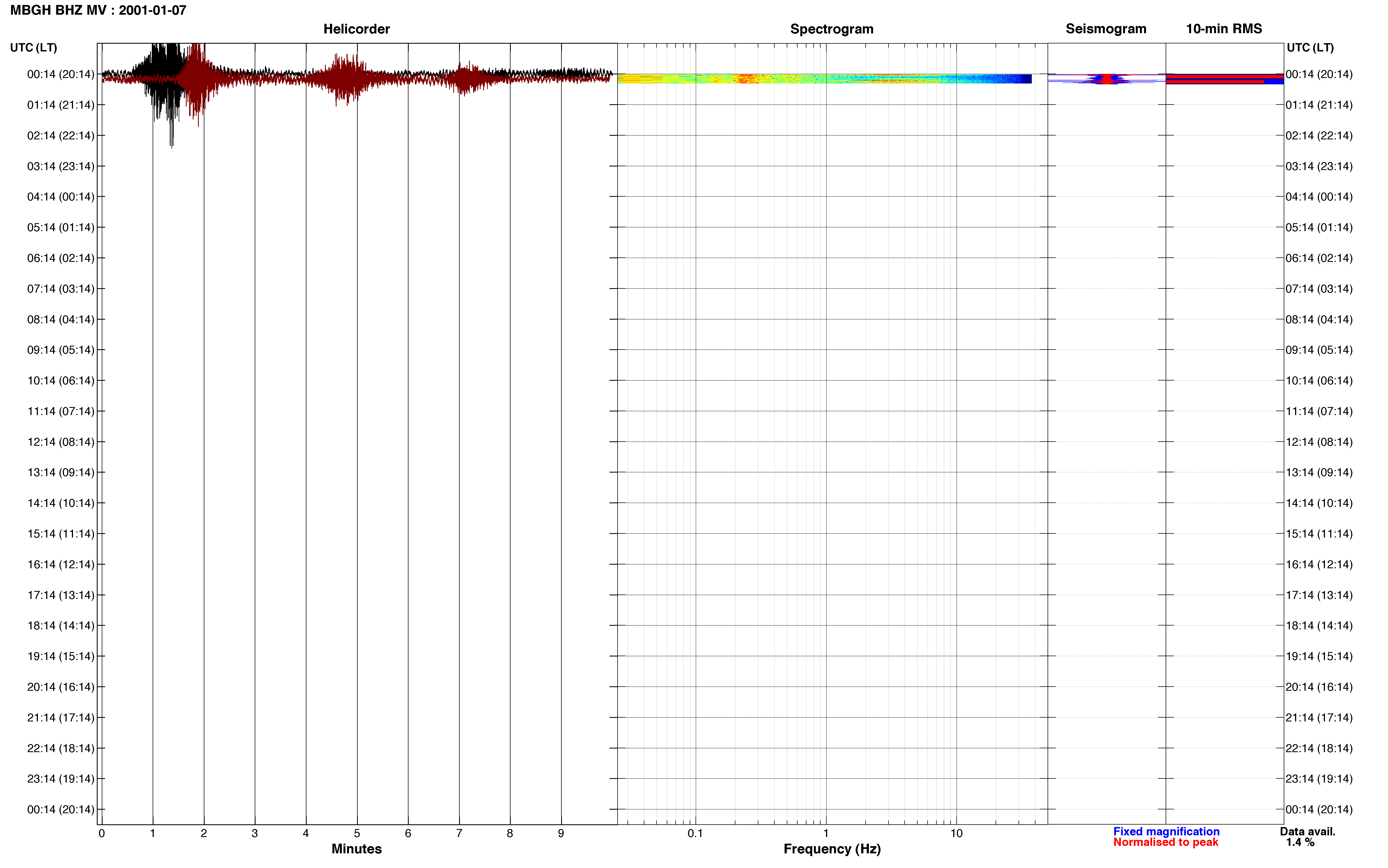
Task: Click left axis time label 05:14 (01:14)
Action: (x=60, y=227)
